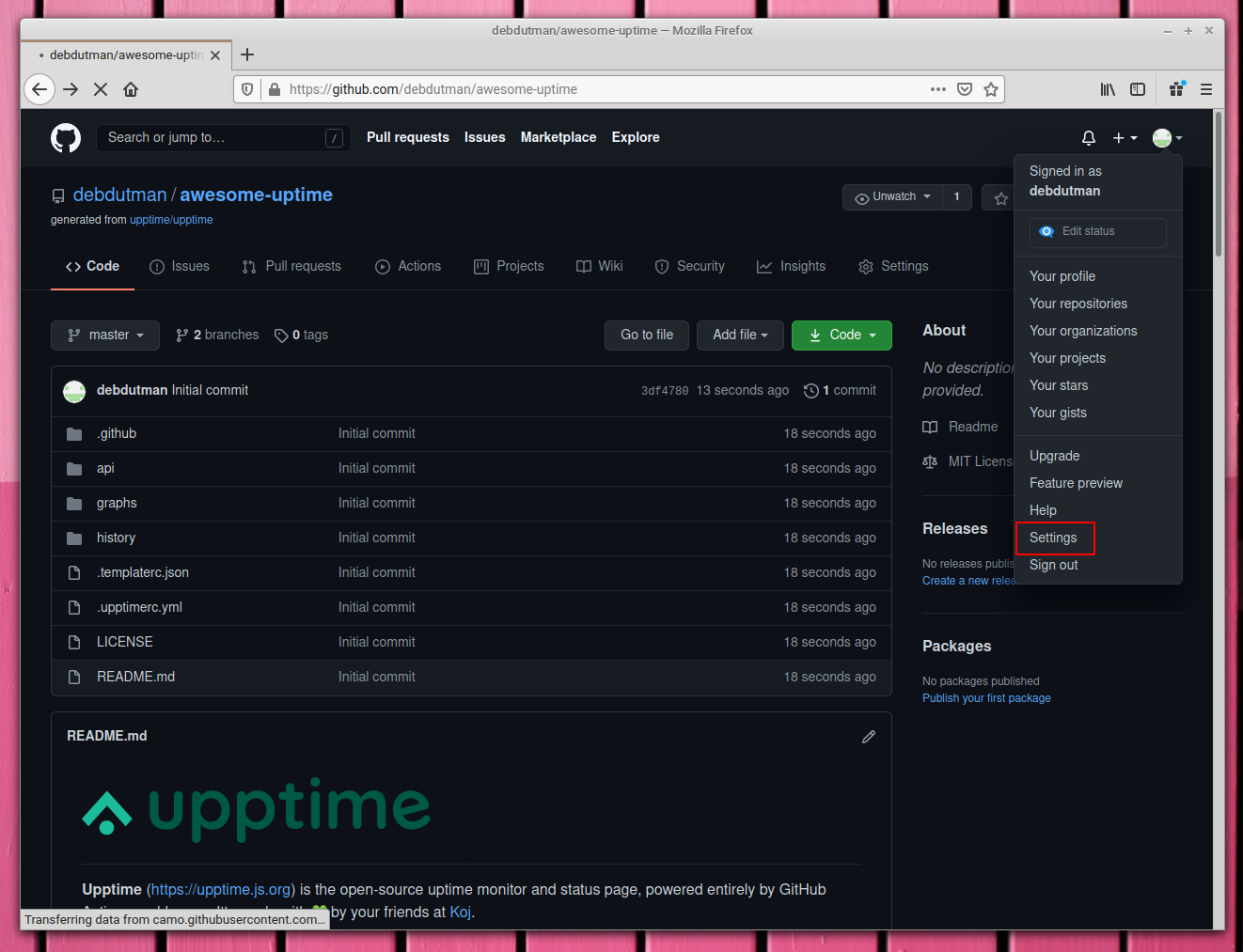Open the upptime/upptime source link
Image resolution: width=1243 pixels, height=952 pixels.
tap(171, 219)
